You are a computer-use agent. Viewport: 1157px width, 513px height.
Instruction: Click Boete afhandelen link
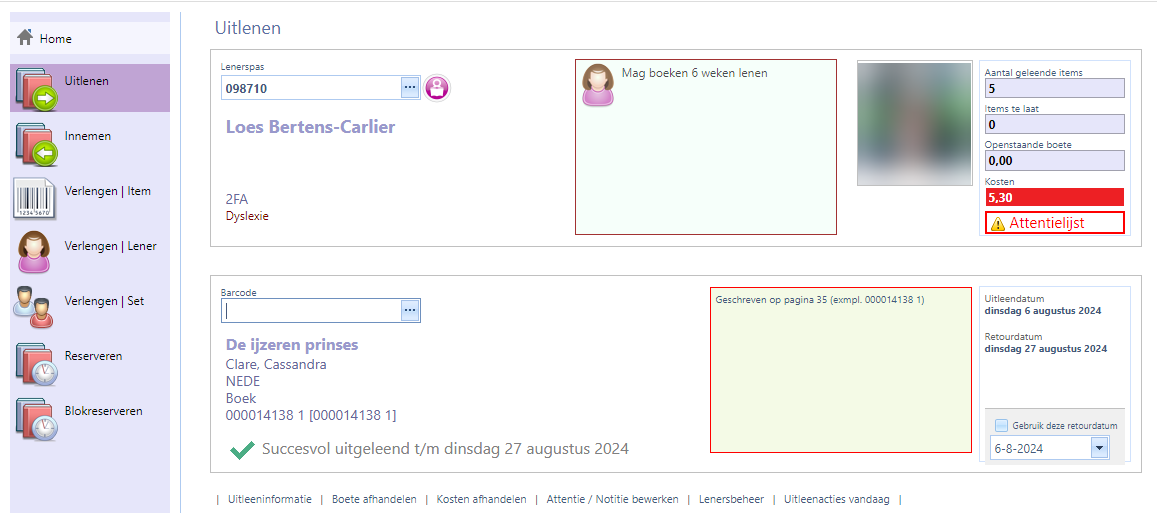374,499
